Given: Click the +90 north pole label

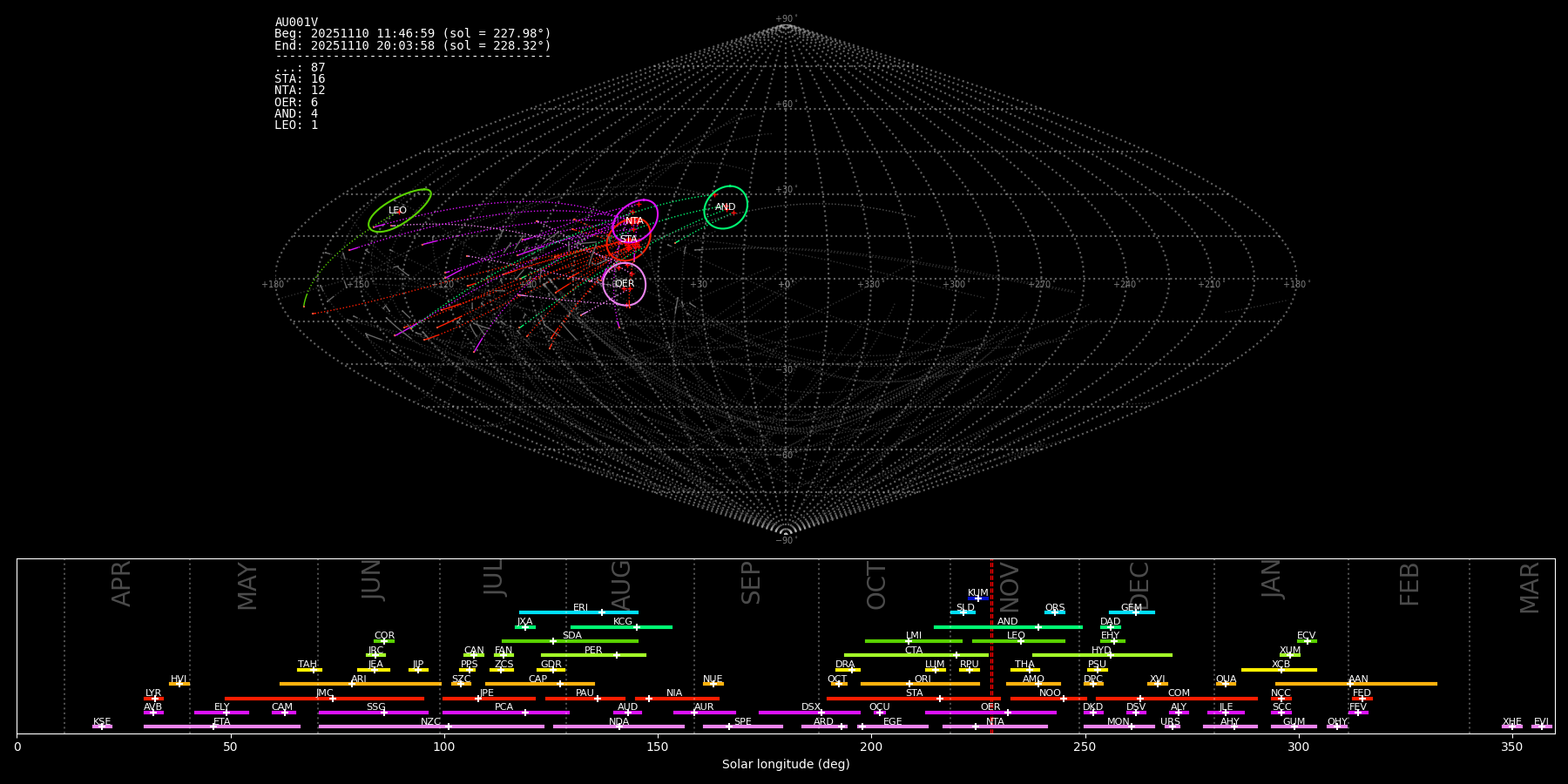Looking at the screenshot, I should coord(785,19).
